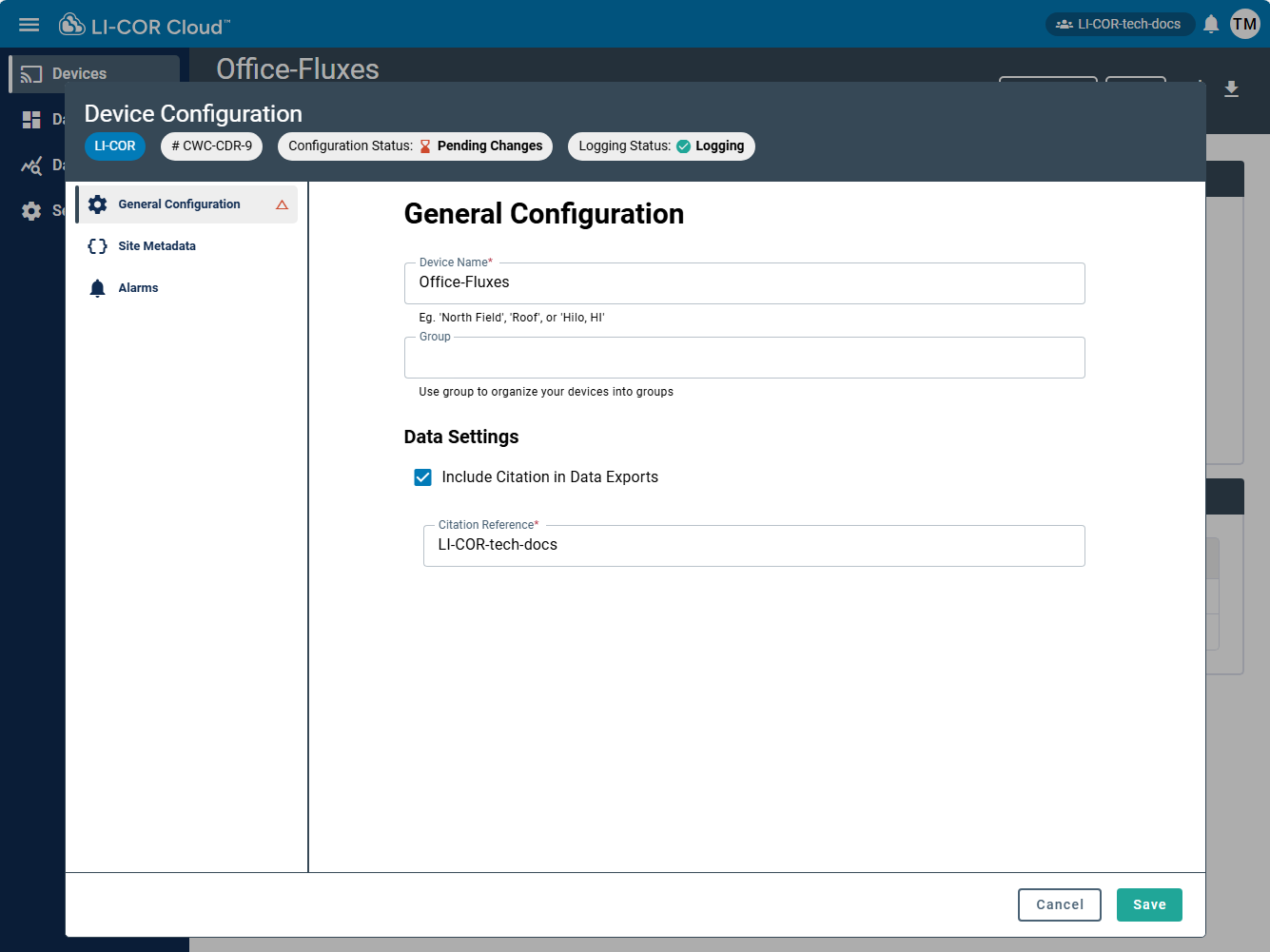Click the LI-COR Cloud logo
This screenshot has width=1270, height=952.
tap(145, 26)
